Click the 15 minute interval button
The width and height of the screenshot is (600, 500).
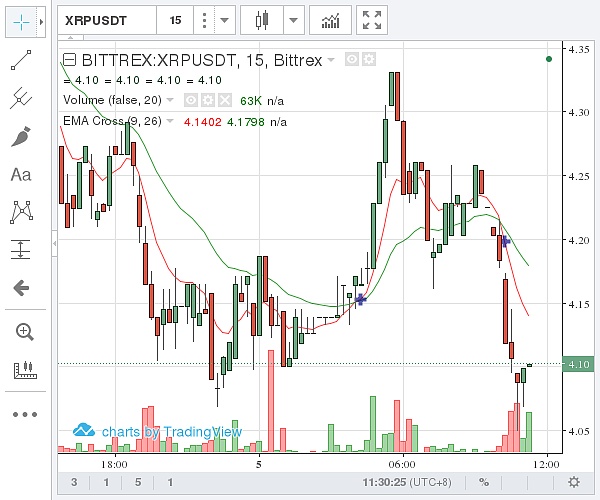pyautogui.click(x=175, y=20)
